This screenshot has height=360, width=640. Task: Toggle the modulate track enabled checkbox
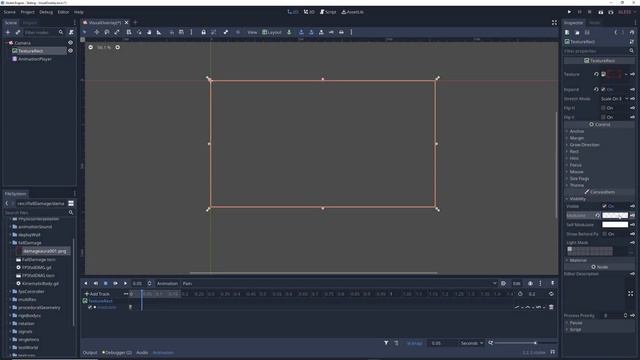pyautogui.click(x=90, y=307)
